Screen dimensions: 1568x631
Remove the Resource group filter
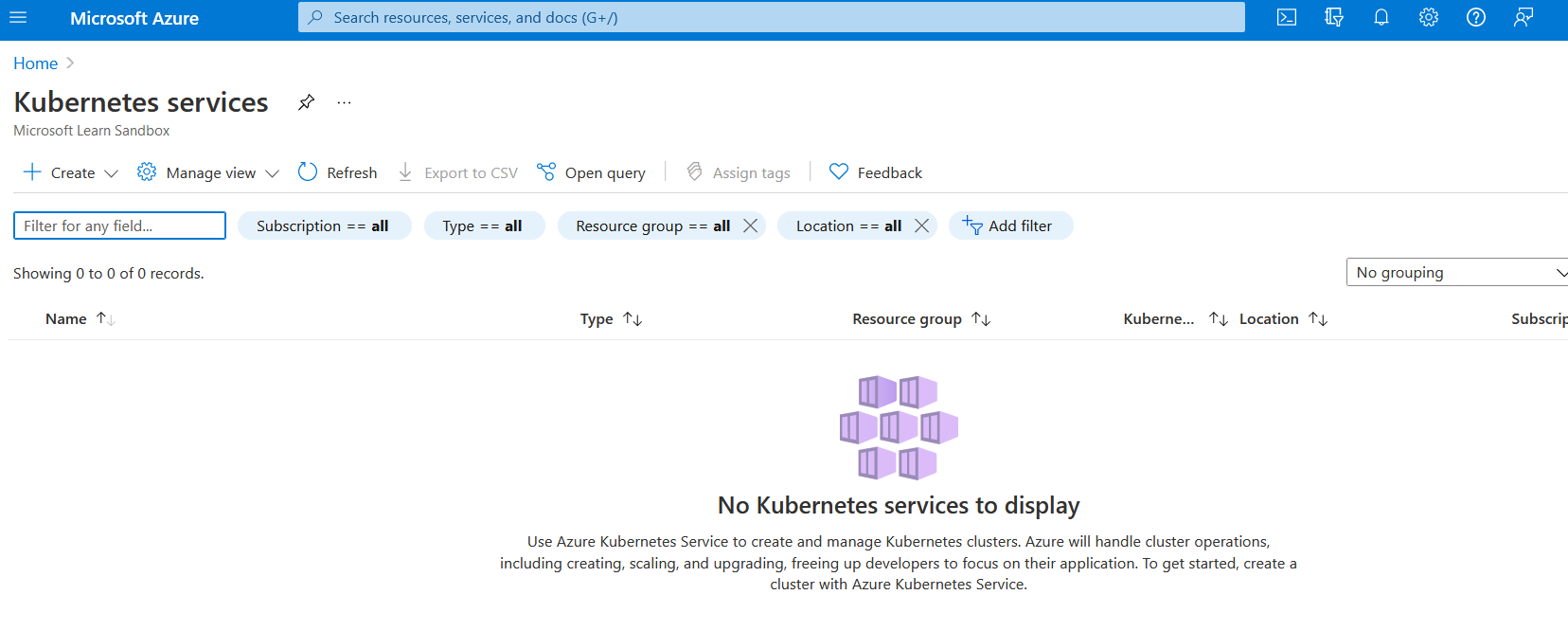(x=751, y=225)
